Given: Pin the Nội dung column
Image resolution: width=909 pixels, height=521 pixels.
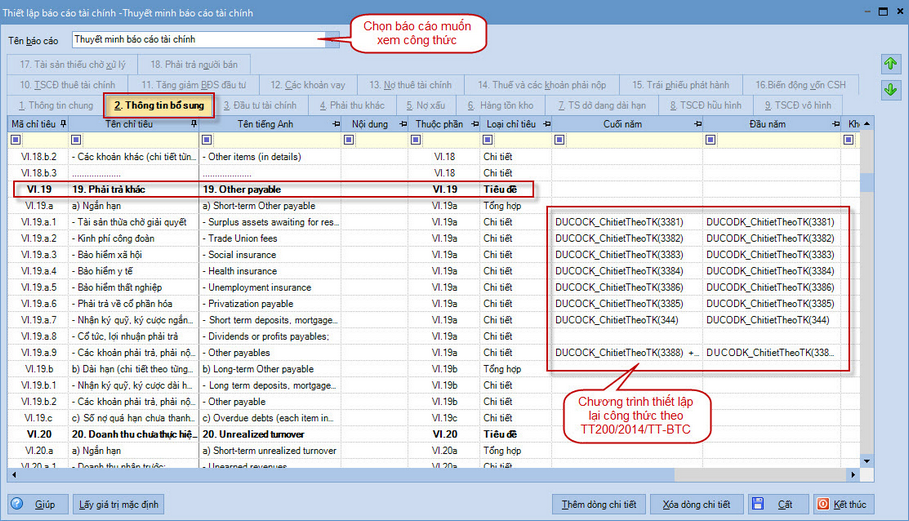Looking at the screenshot, I should [403, 124].
